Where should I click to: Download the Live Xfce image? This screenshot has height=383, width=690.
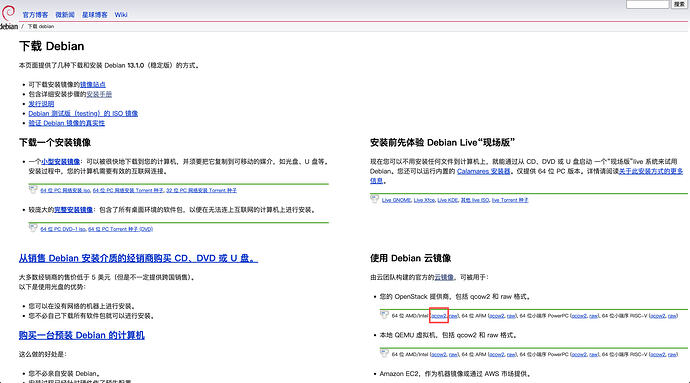click(x=424, y=200)
